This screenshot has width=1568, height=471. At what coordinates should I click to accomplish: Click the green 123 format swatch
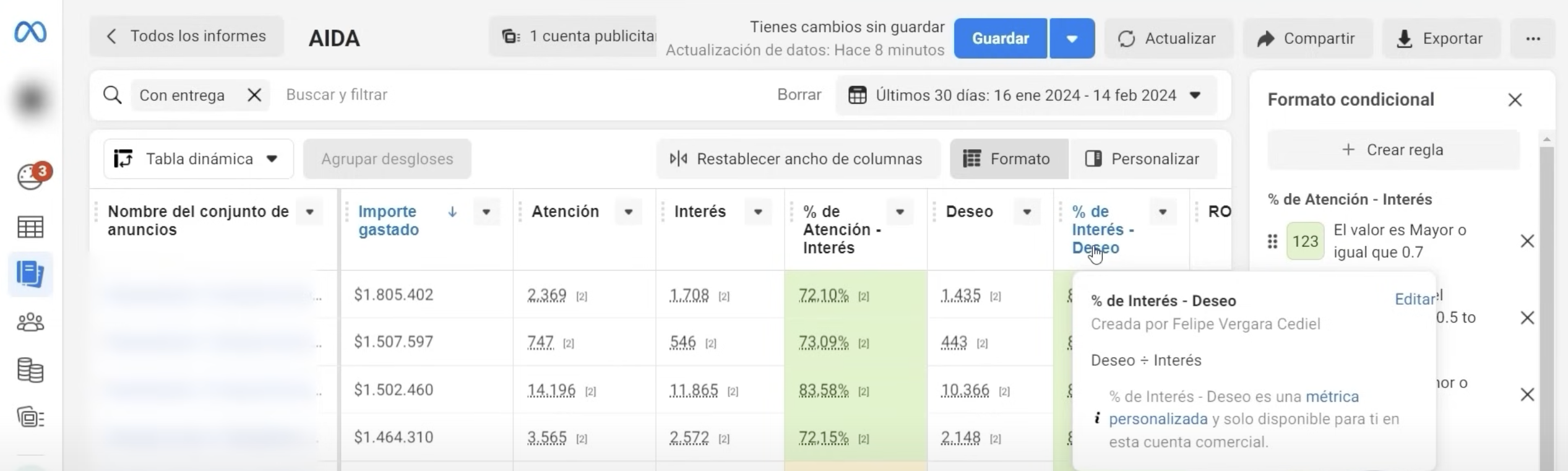tap(1305, 241)
